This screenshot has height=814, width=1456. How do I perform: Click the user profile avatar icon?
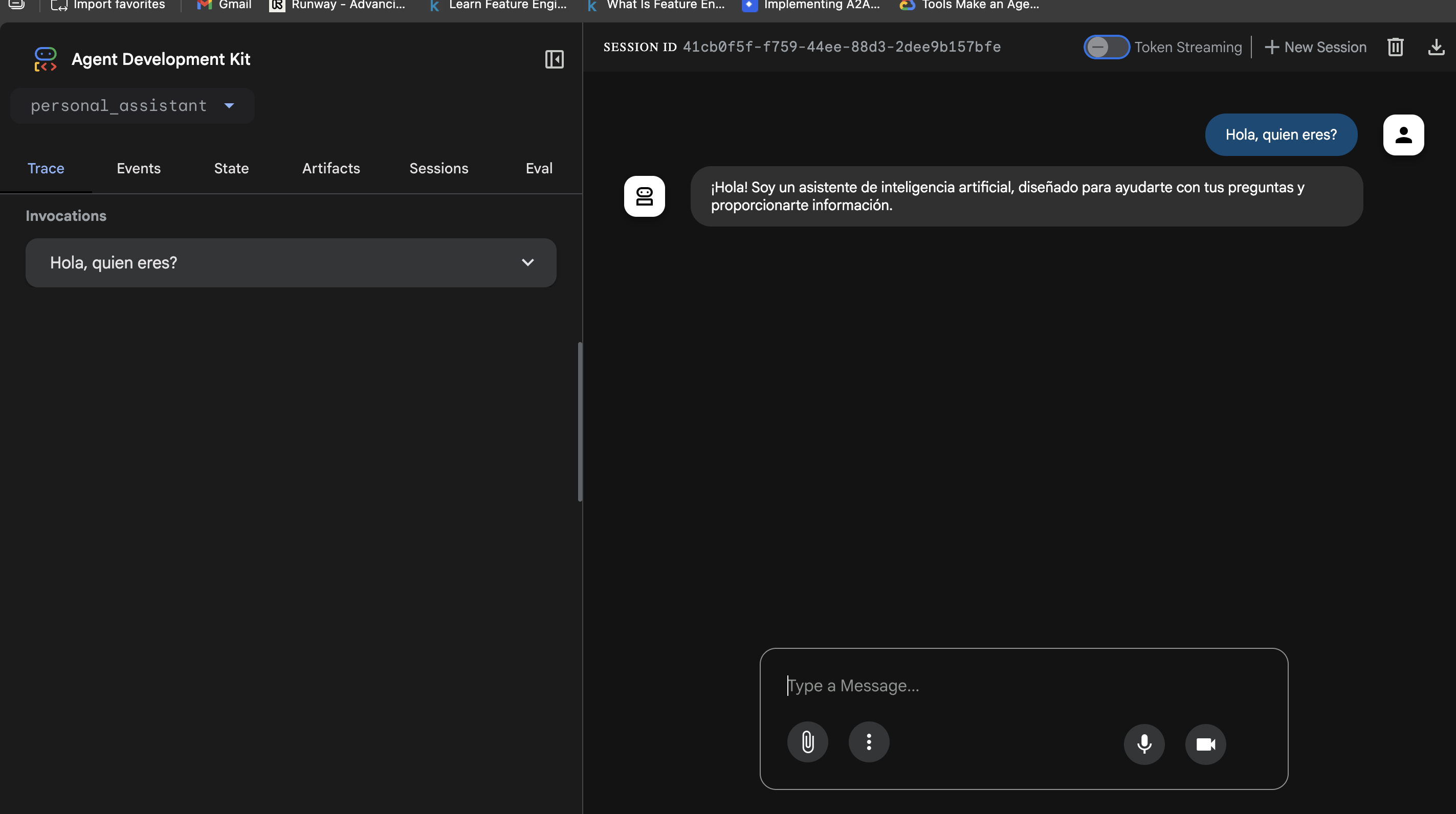coord(1403,134)
